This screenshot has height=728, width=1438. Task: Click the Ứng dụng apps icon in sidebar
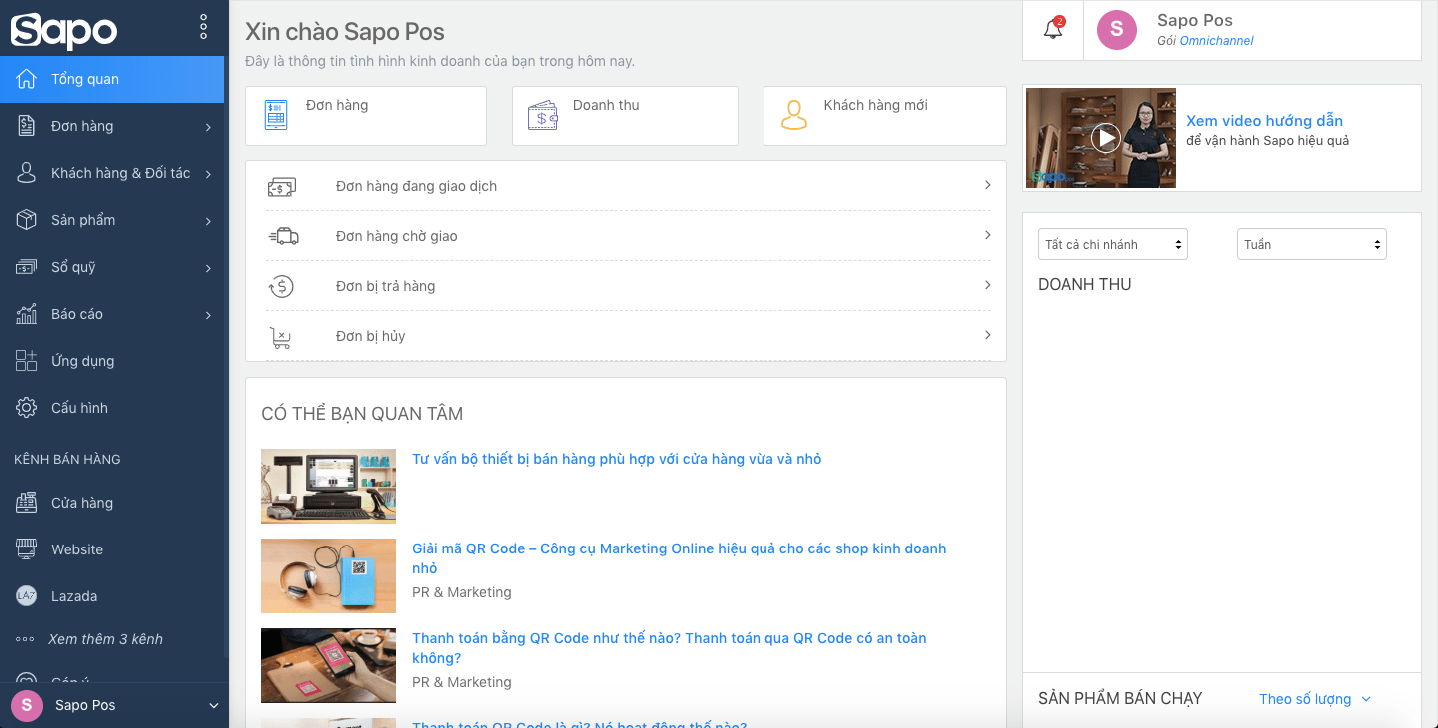[x=27, y=361]
